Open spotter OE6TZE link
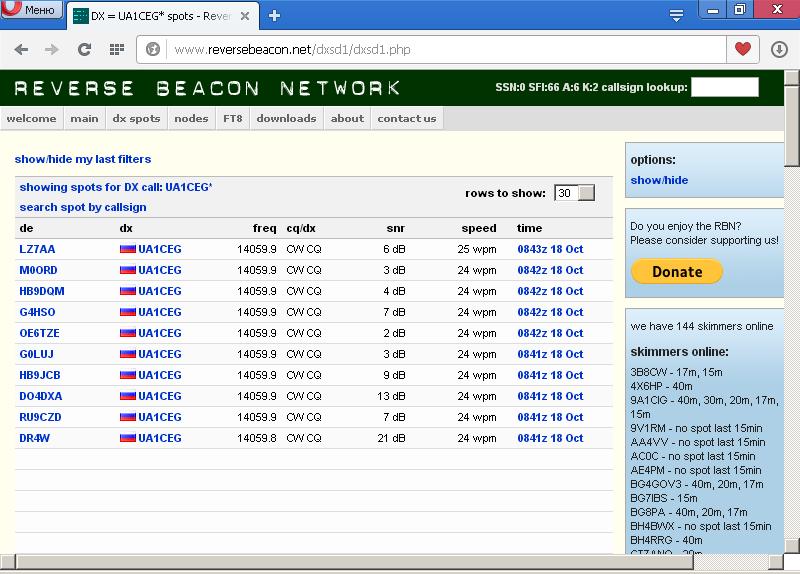Image resolution: width=800 pixels, height=574 pixels. [39, 333]
